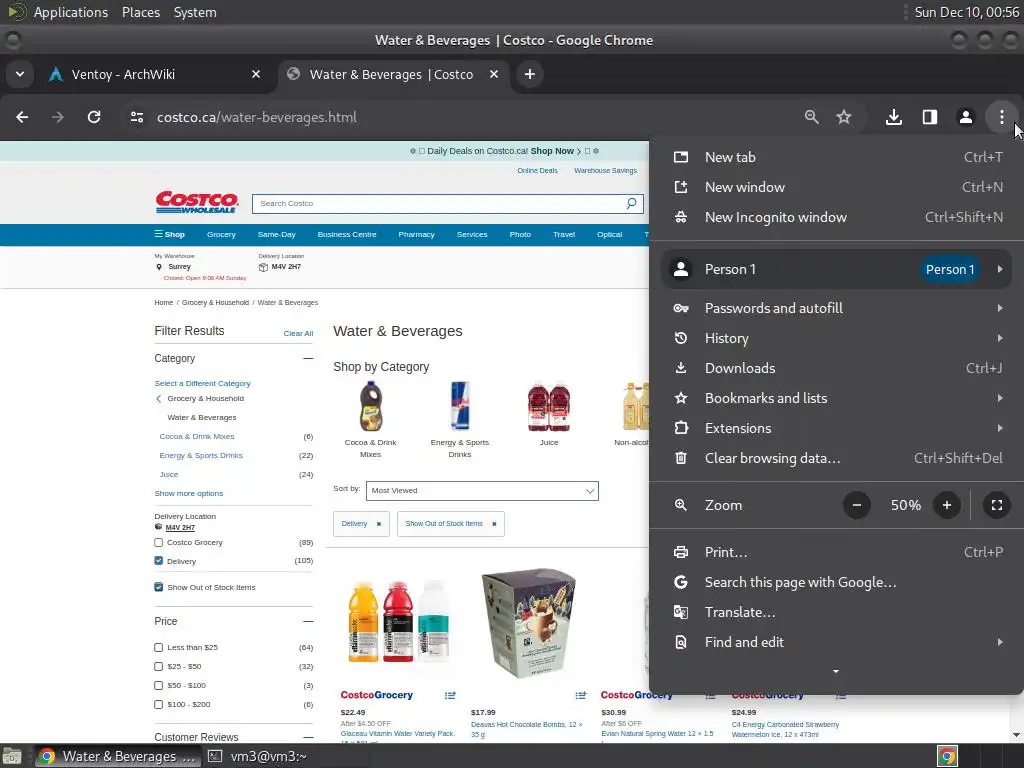Click into the Search Costco field

[x=438, y=204]
